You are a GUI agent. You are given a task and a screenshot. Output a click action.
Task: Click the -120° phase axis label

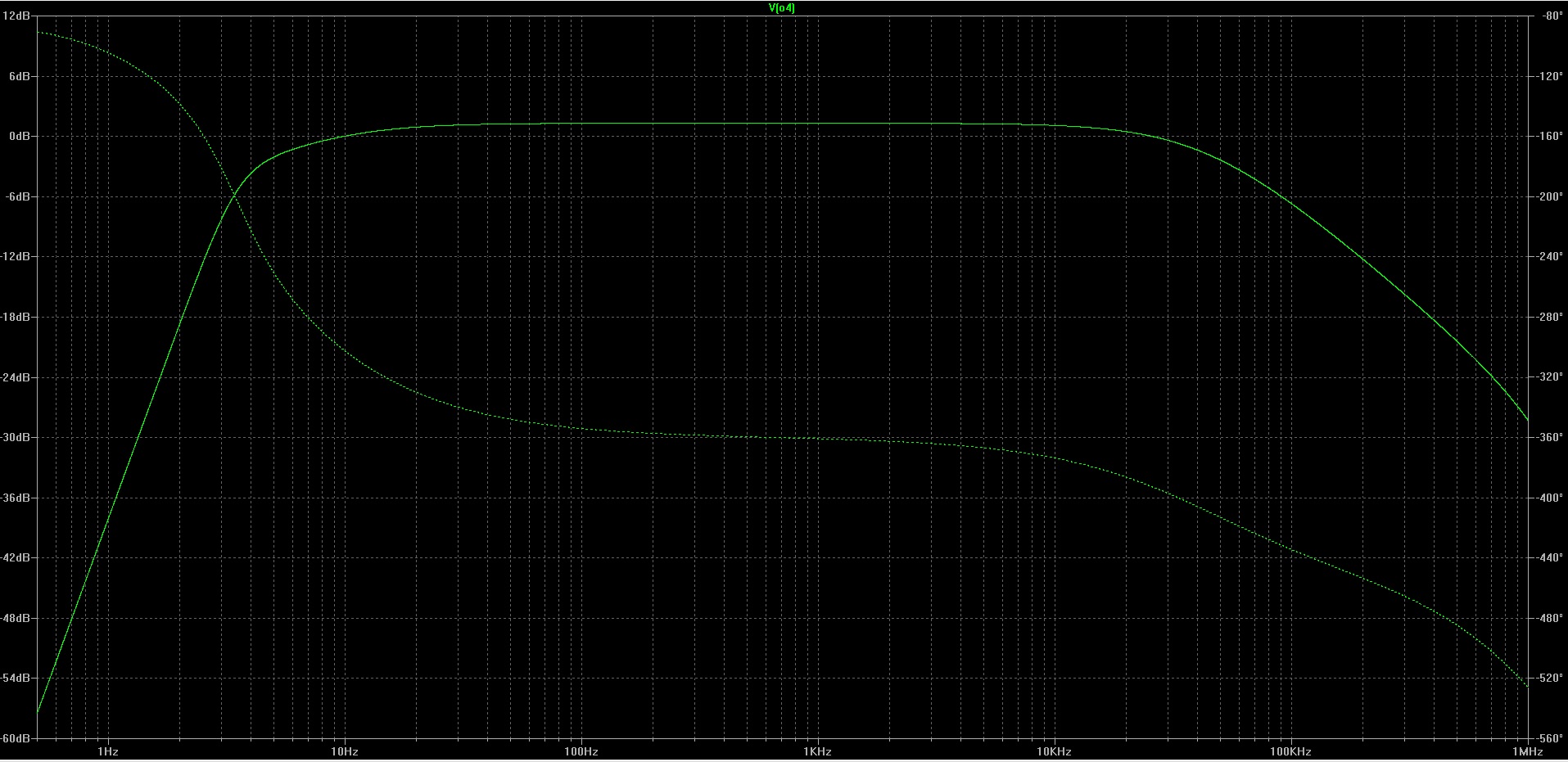click(1551, 76)
